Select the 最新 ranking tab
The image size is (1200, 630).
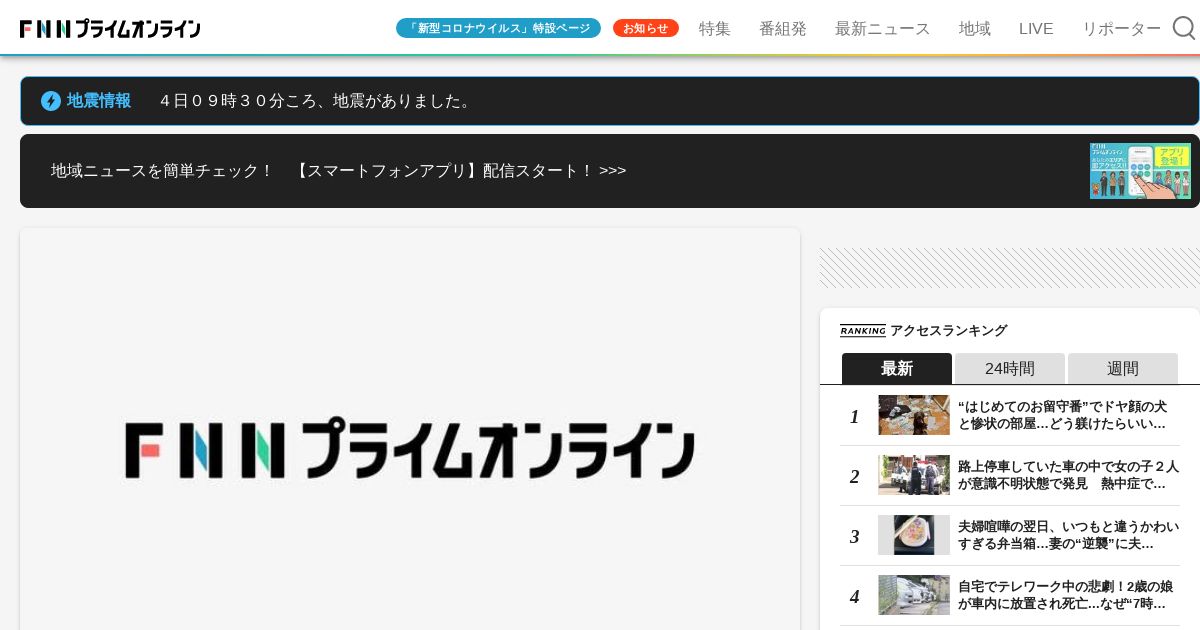click(897, 368)
